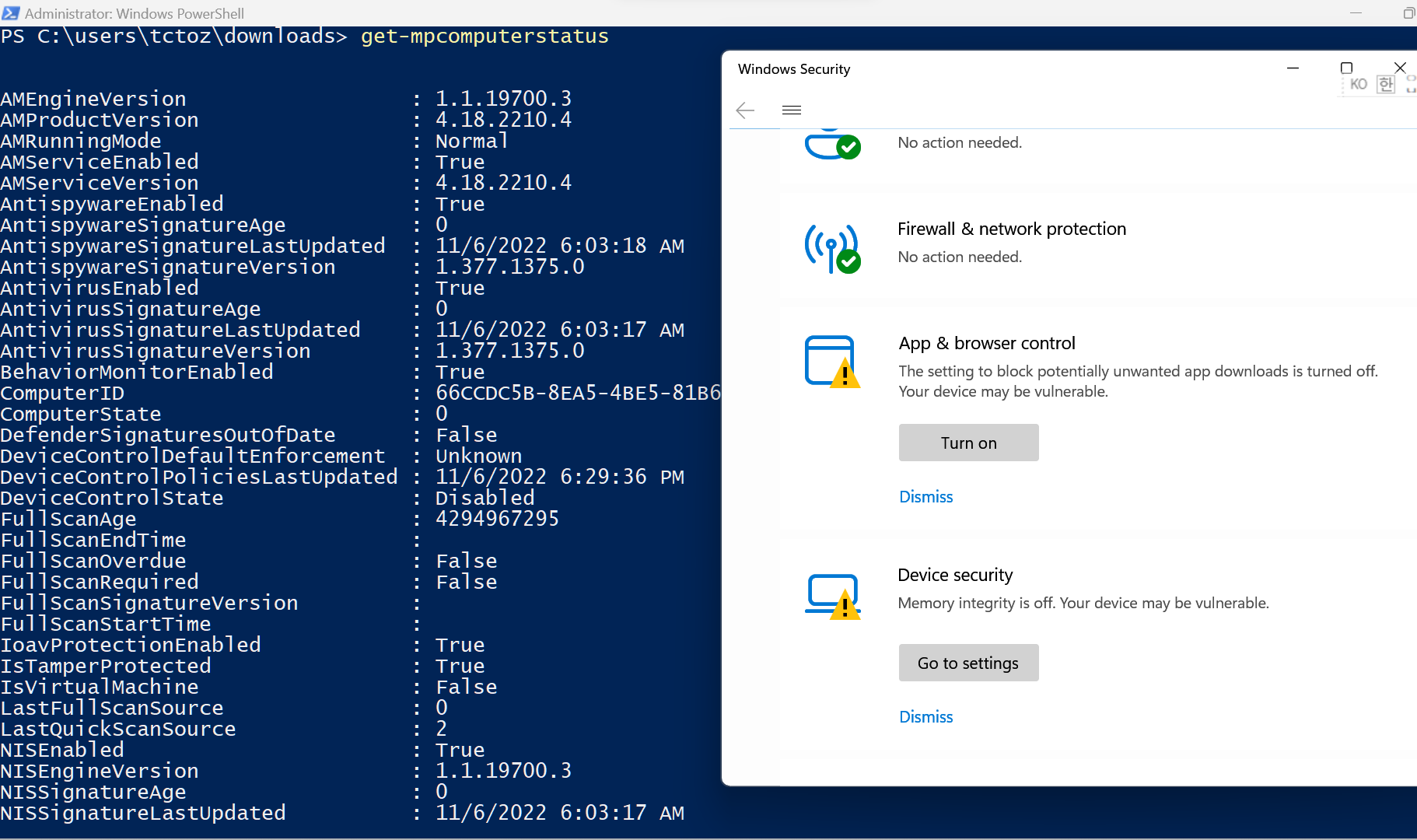
Task: Open the Device security heading
Action: click(955, 575)
